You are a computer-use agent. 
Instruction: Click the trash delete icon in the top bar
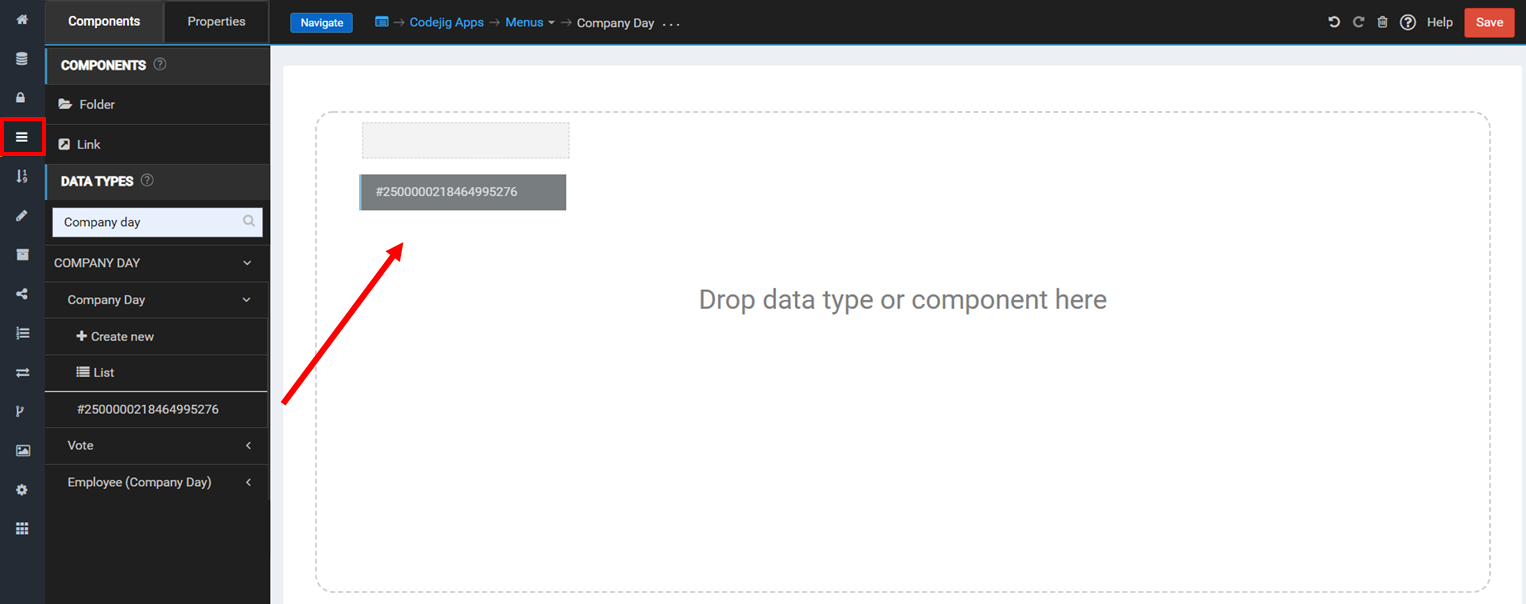(x=1382, y=22)
